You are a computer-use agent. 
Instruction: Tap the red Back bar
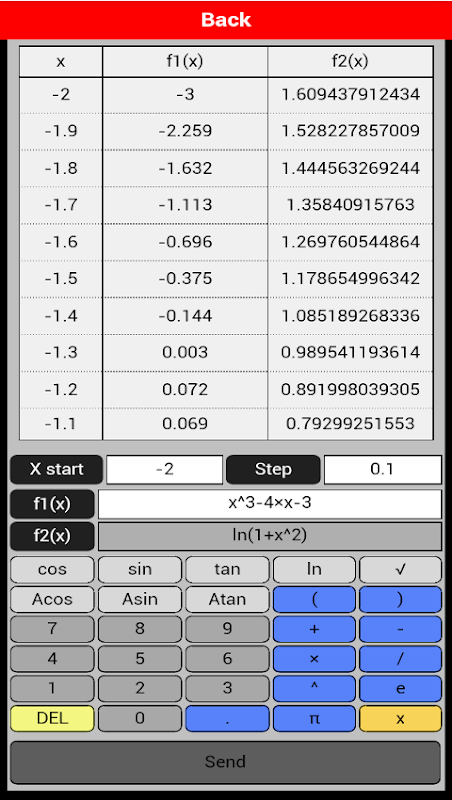226,19
